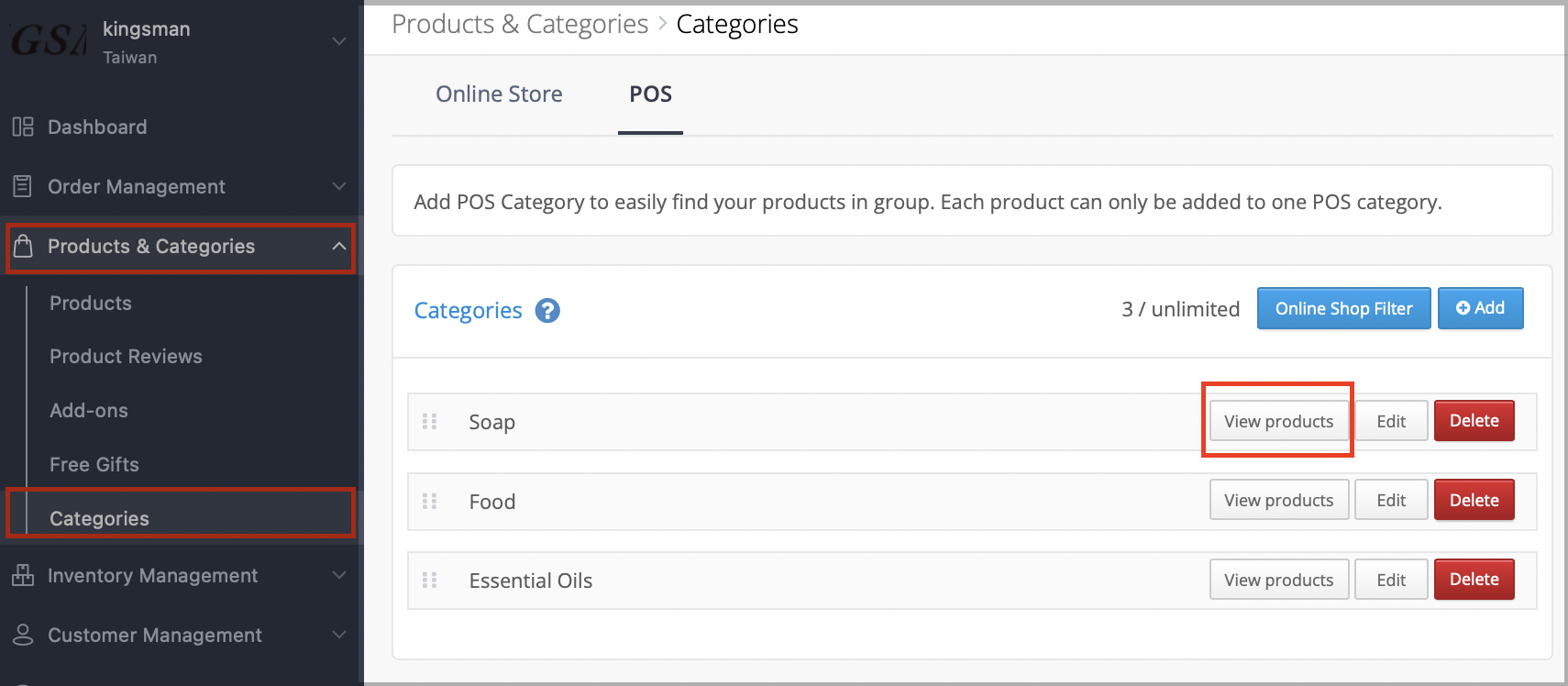Expand the kingsman store dropdown chevron
The height and width of the screenshot is (686, 1568).
point(339,41)
